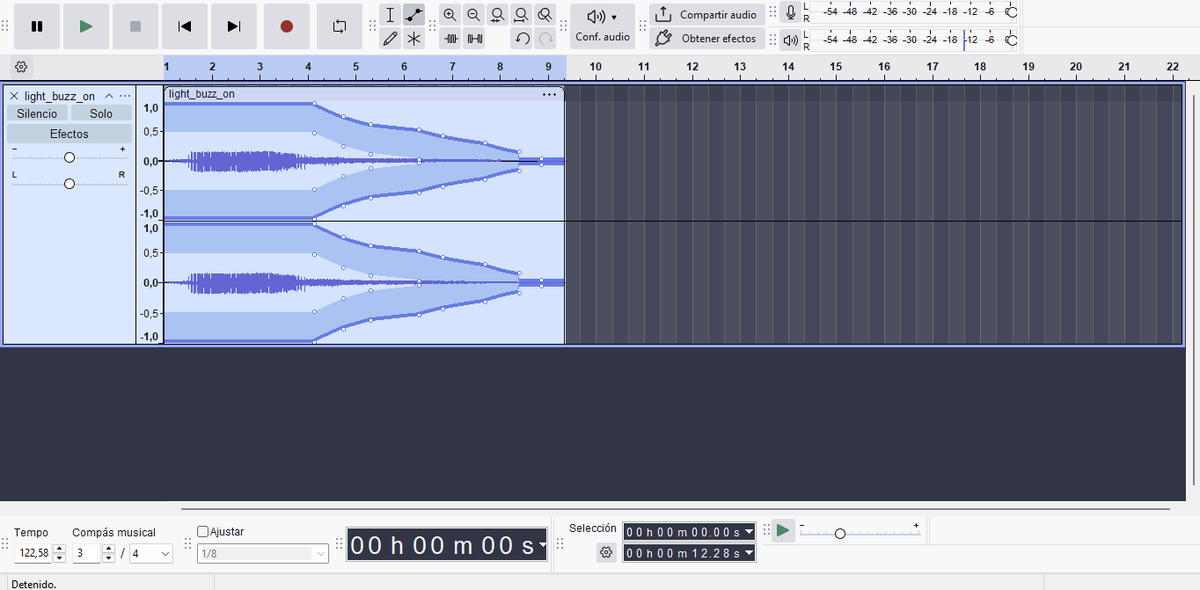Select the Multi-tool asterisk icon

tap(414, 39)
